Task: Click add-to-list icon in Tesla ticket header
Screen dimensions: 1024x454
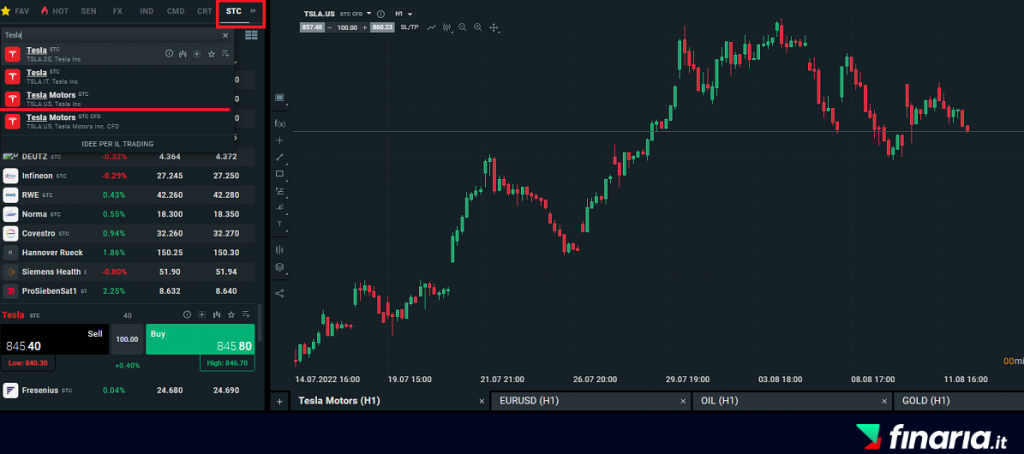Action: coord(246,315)
